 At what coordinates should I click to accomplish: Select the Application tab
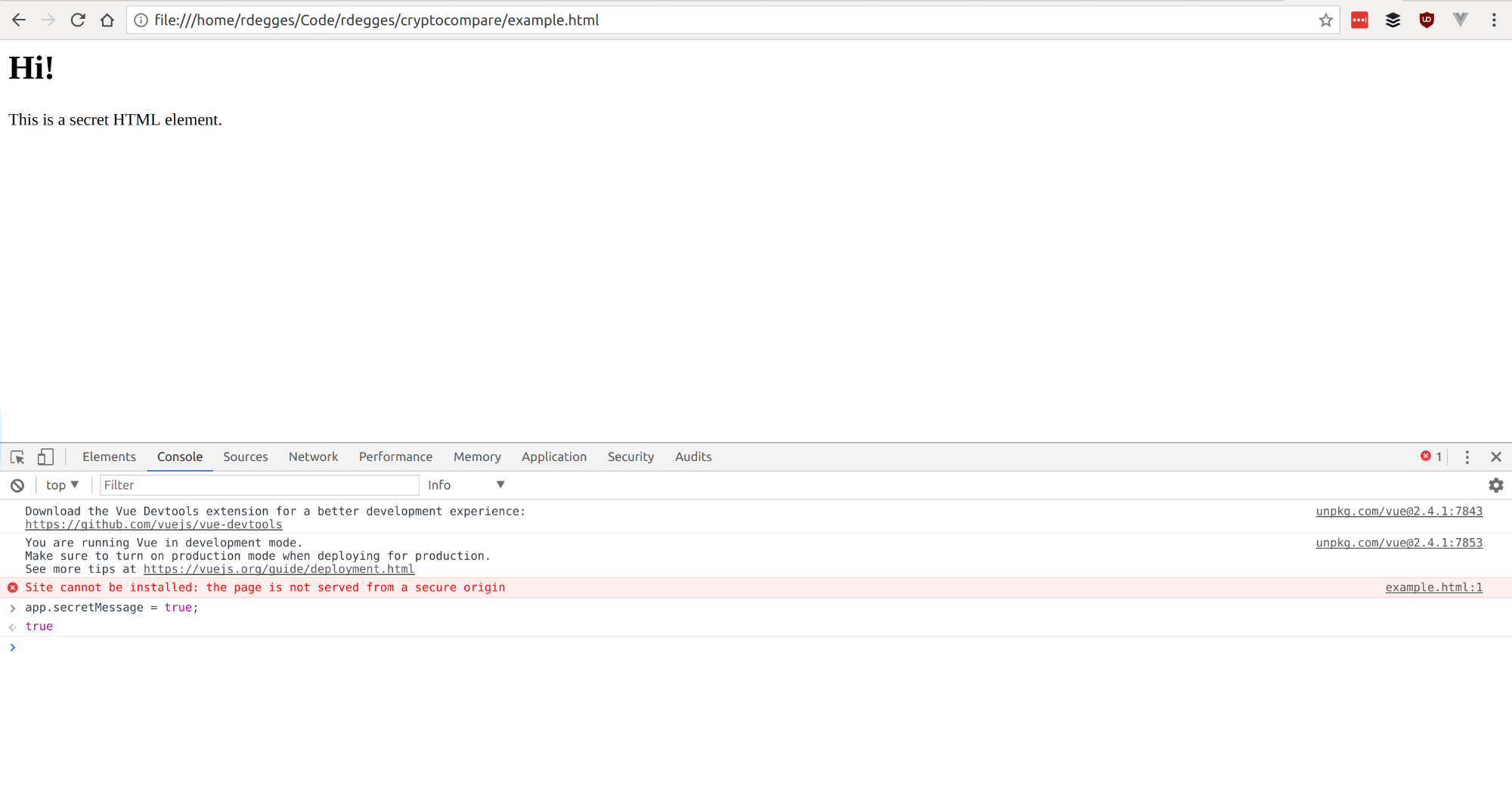click(553, 457)
